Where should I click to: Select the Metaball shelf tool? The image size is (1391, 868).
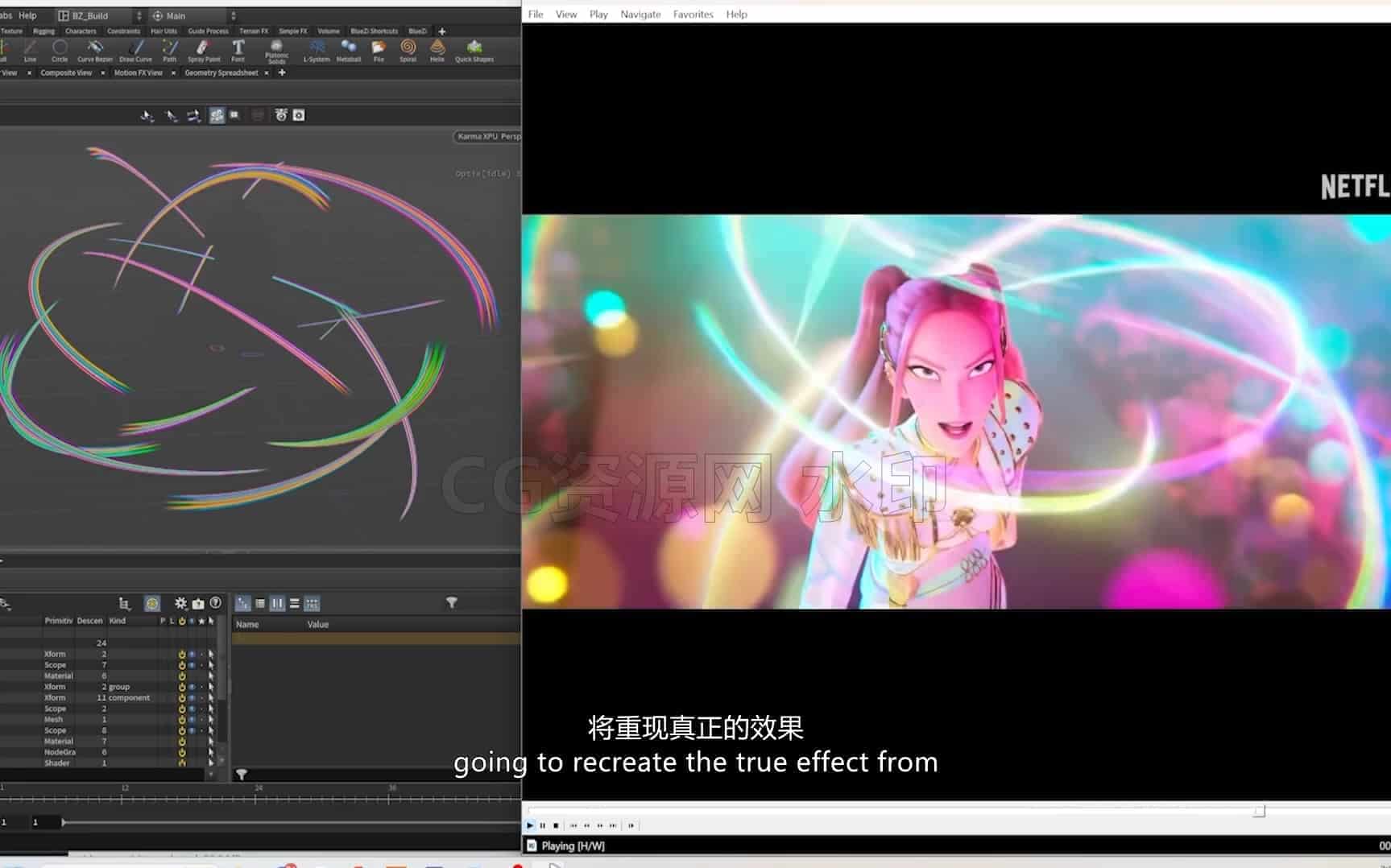point(349,51)
